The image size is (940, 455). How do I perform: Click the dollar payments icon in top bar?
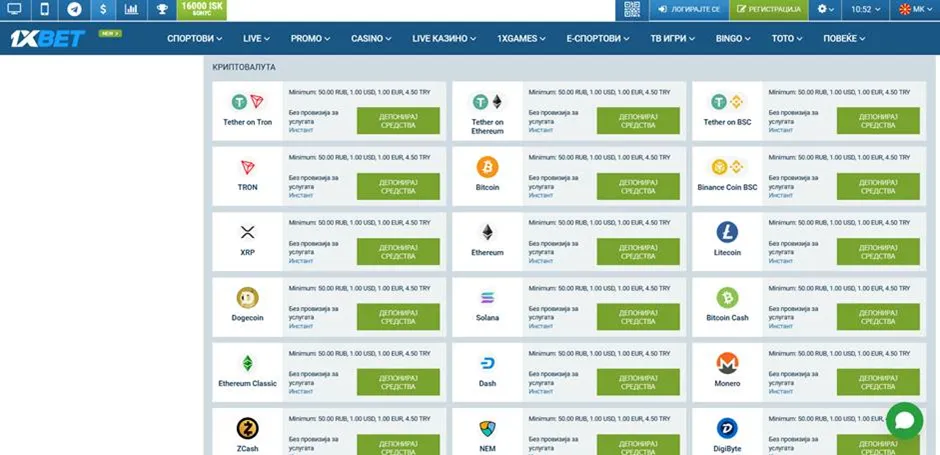pos(104,10)
